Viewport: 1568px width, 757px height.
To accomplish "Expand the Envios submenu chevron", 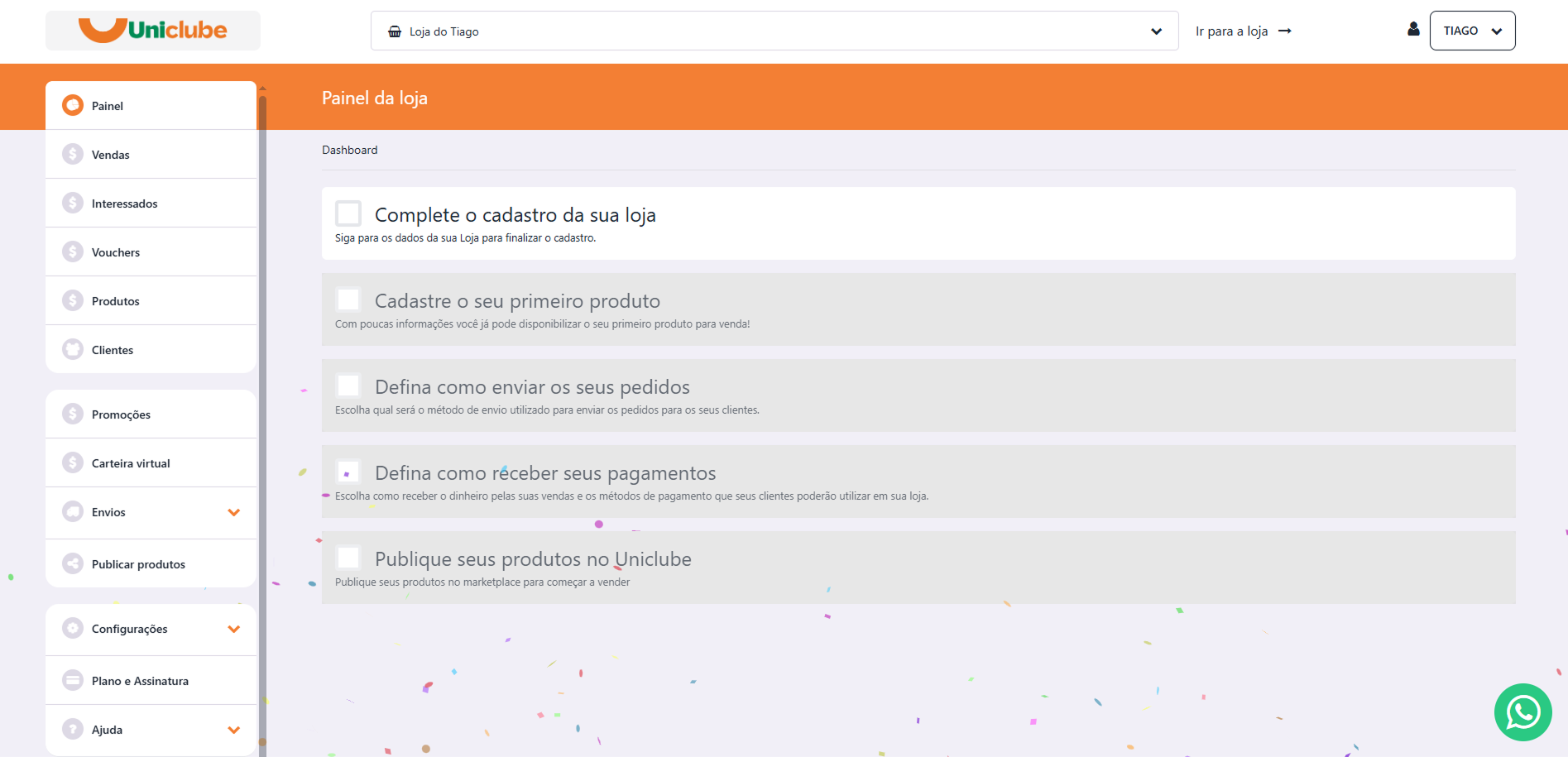I will (234, 512).
